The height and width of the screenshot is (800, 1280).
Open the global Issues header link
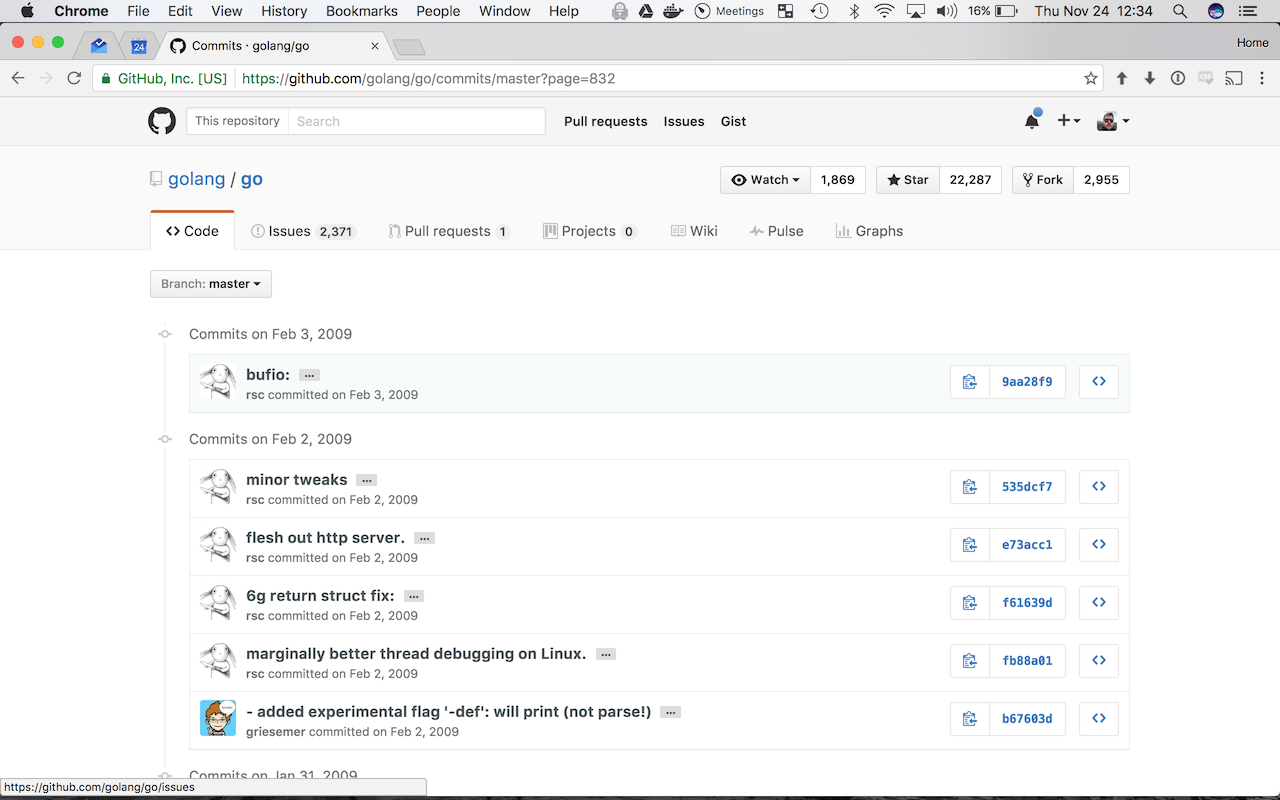[x=684, y=121]
